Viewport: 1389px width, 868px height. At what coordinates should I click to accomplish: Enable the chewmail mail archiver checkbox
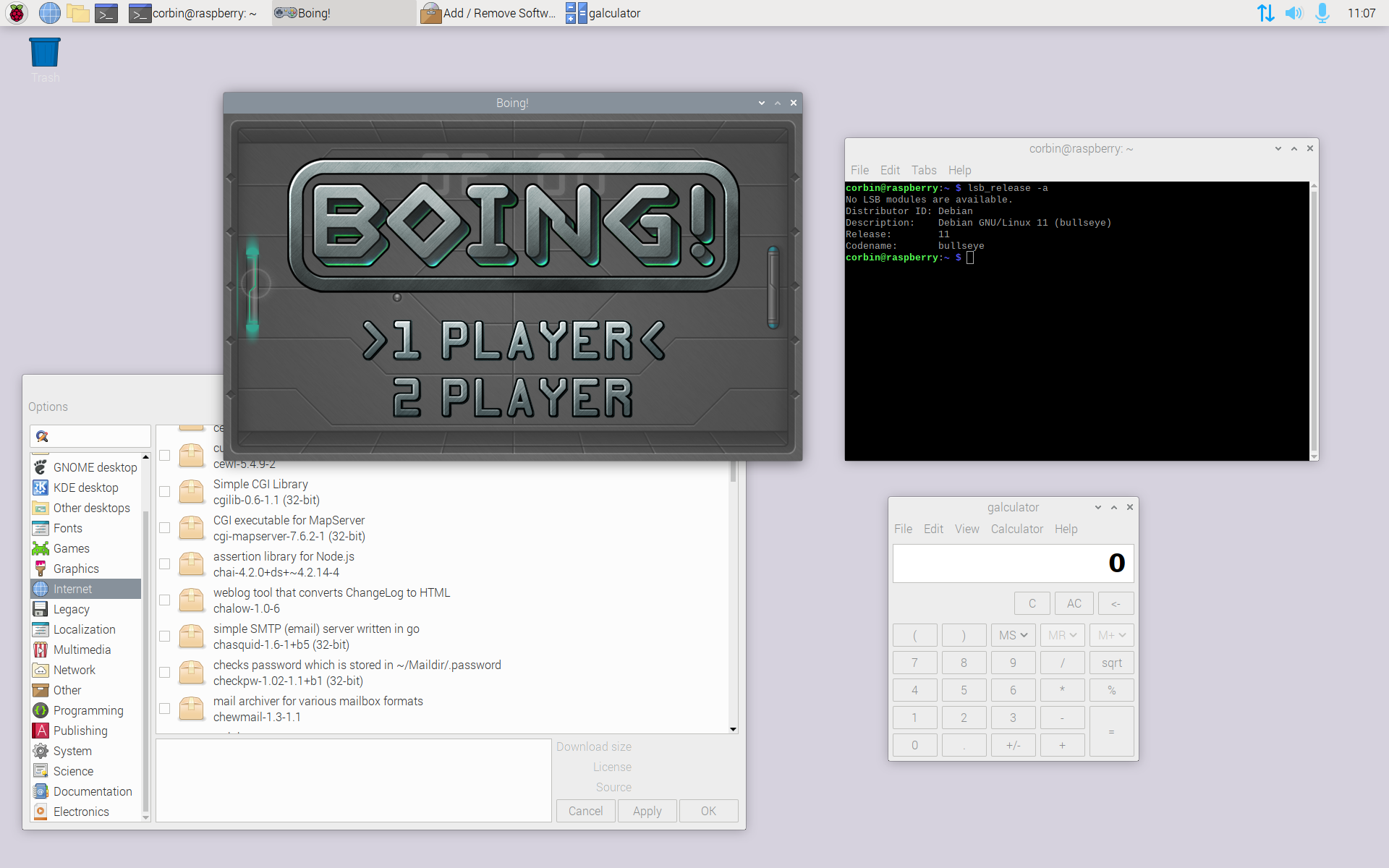[165, 709]
